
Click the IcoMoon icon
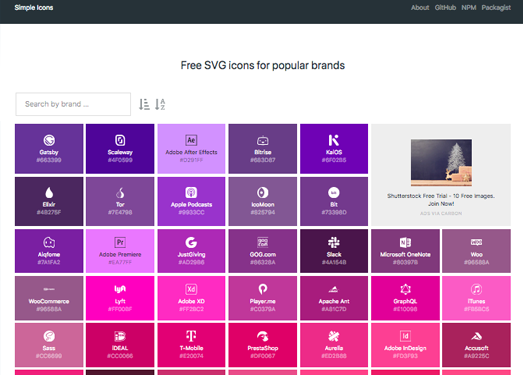(263, 193)
